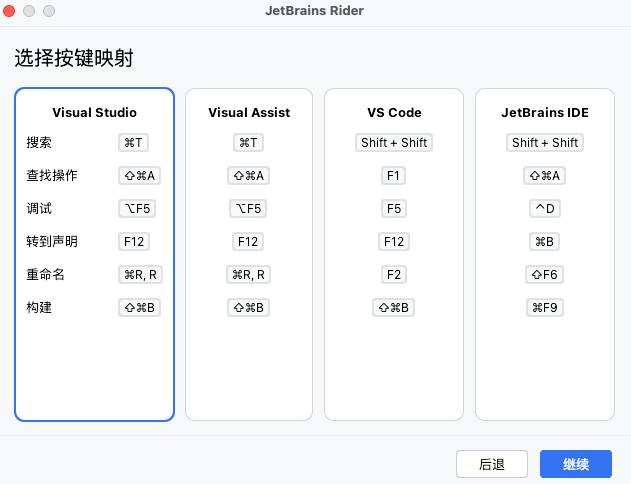Screen dimensions: 631x484
Task: Click ⌘T shortcut in Visual Assist card
Action: pyautogui.click(x=248, y=142)
